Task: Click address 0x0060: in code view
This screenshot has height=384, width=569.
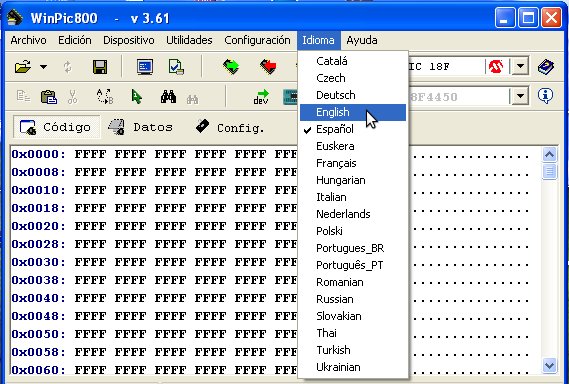Action: (x=38, y=370)
